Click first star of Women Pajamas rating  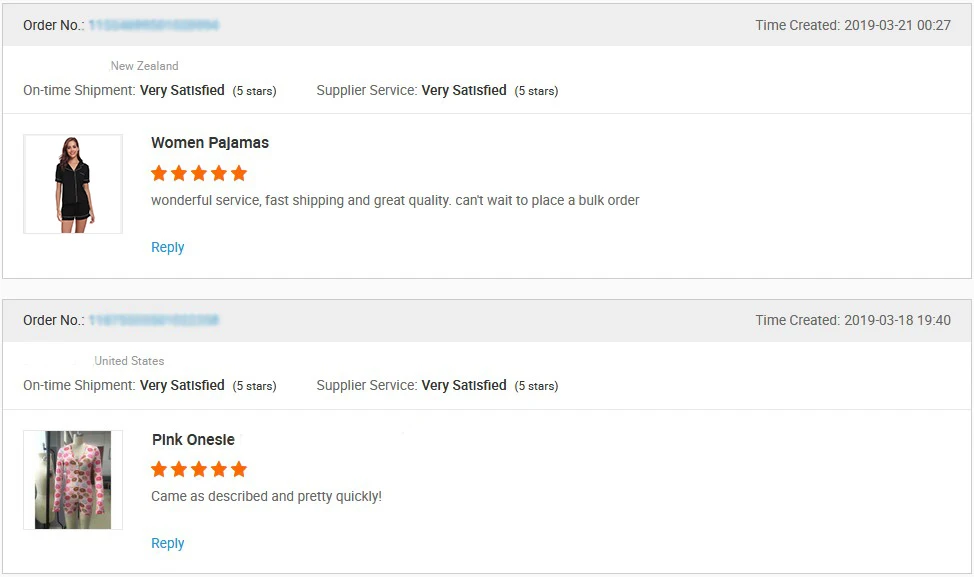tap(159, 173)
